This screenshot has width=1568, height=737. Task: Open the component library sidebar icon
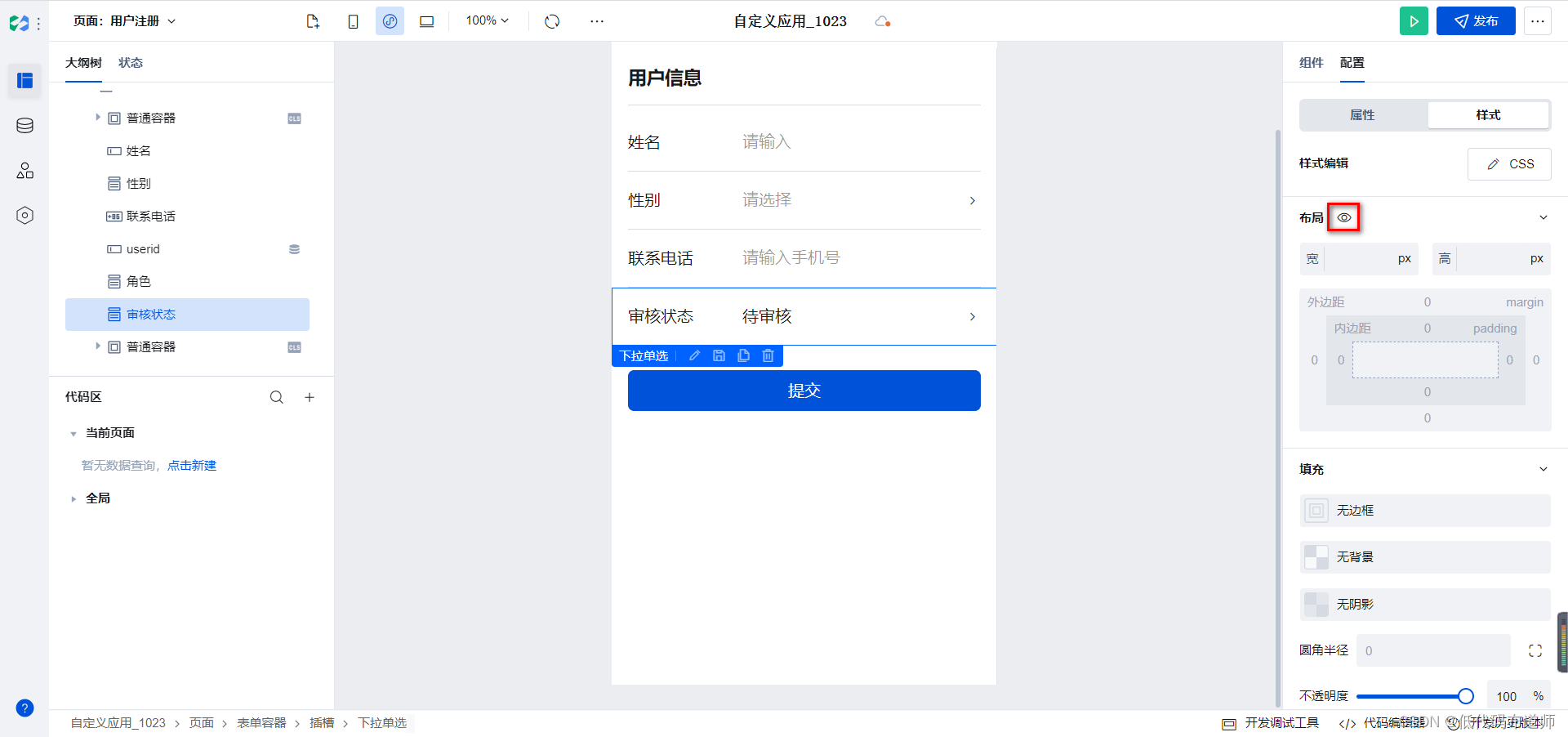point(24,81)
